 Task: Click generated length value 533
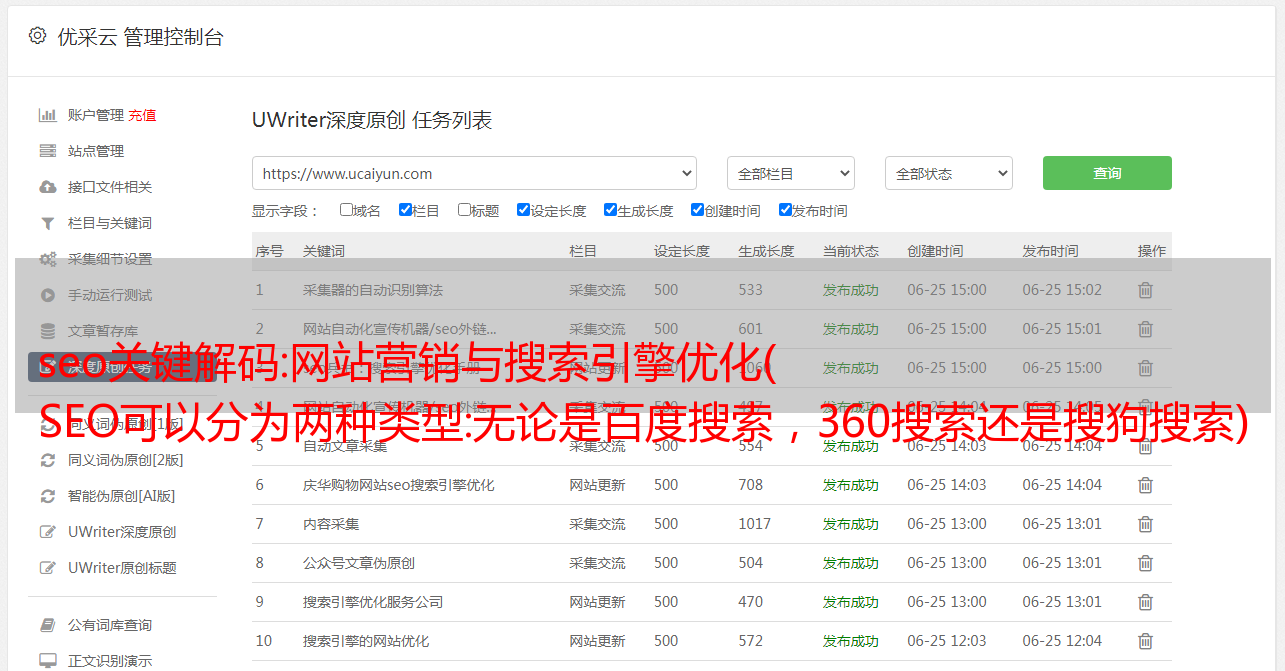point(750,290)
